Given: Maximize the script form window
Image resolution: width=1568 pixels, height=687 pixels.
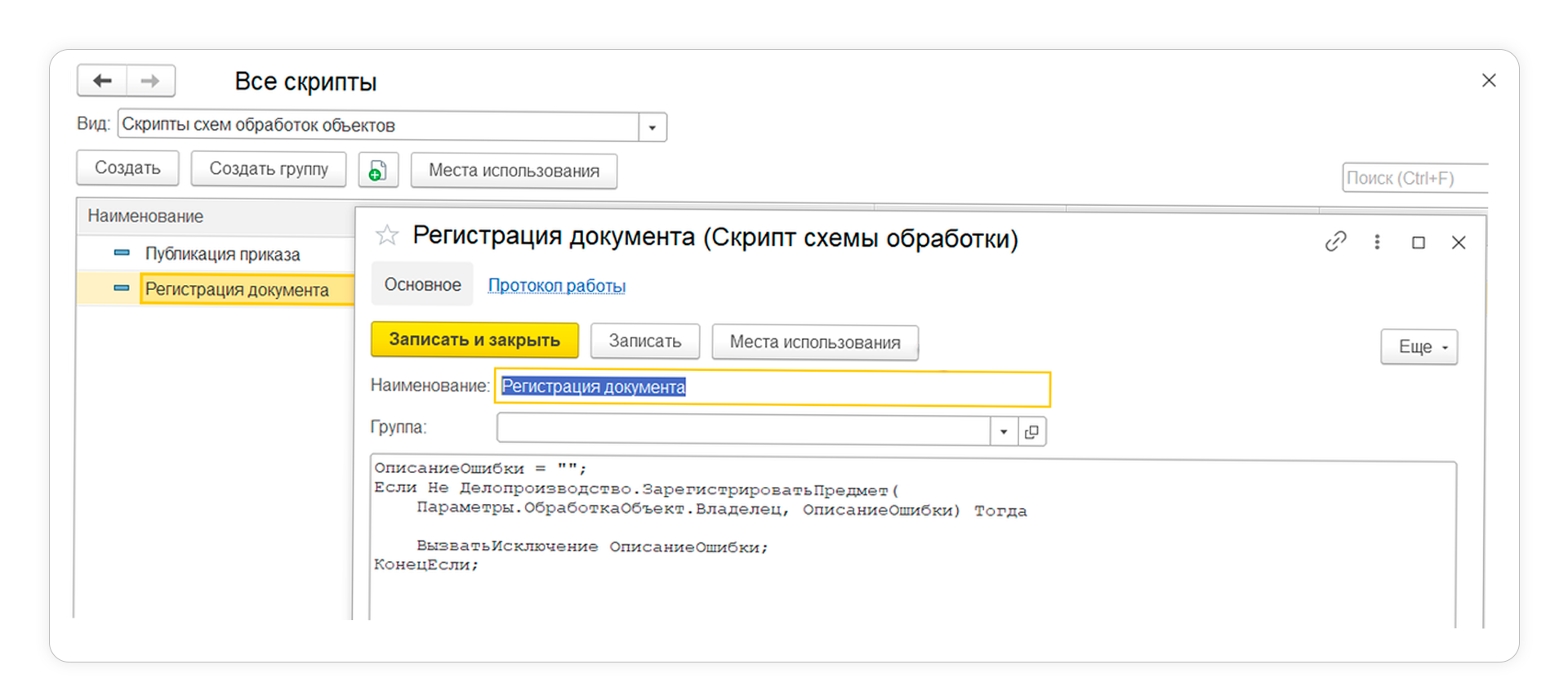Looking at the screenshot, I should [1419, 243].
